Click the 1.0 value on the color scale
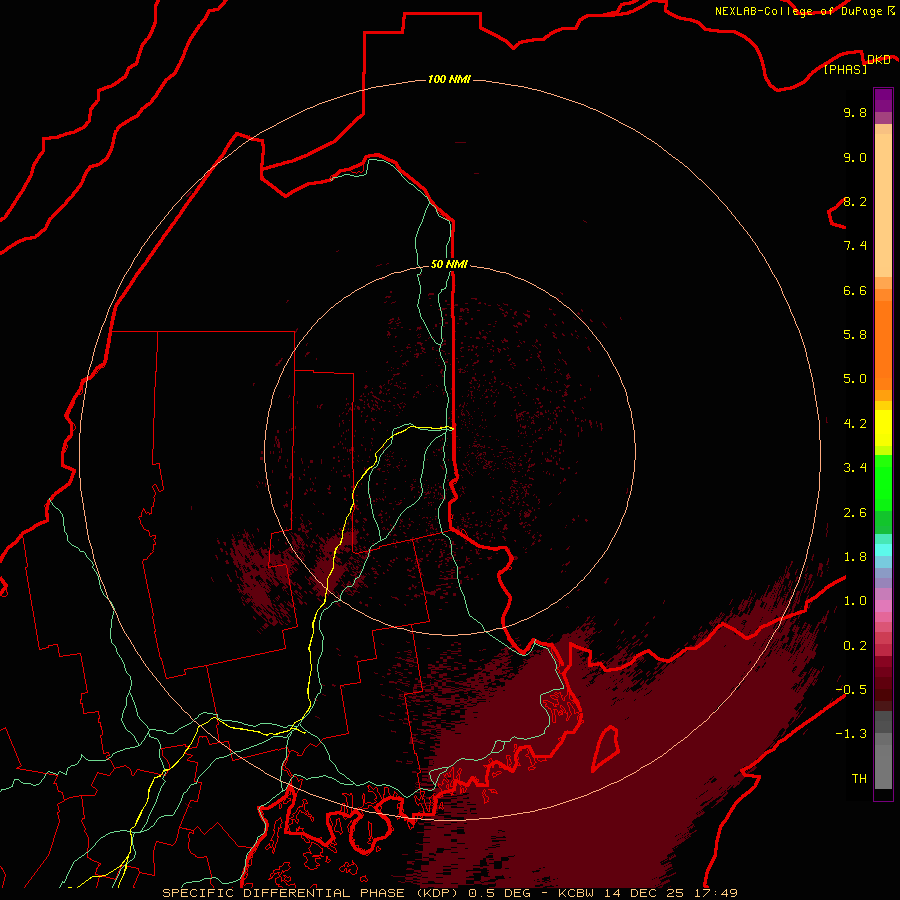The width and height of the screenshot is (900, 900). pos(855,601)
